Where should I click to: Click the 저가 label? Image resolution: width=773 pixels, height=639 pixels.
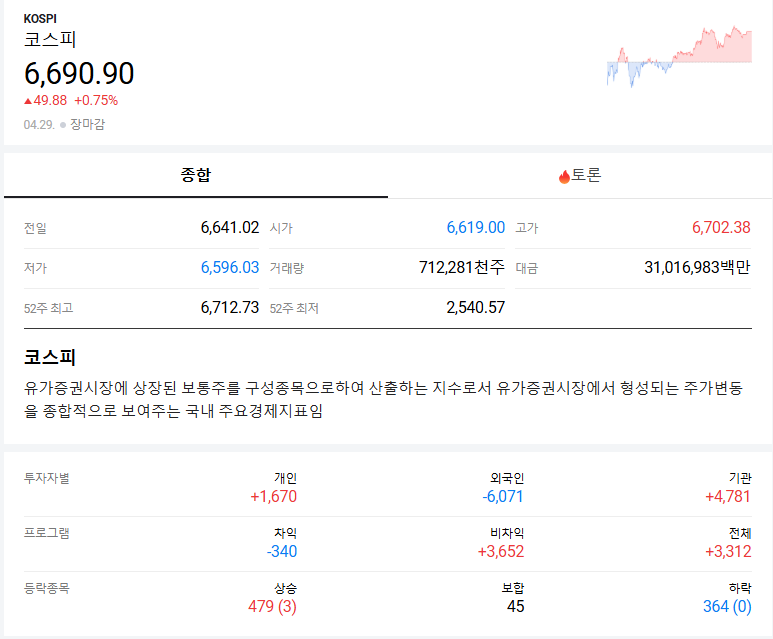[35, 268]
